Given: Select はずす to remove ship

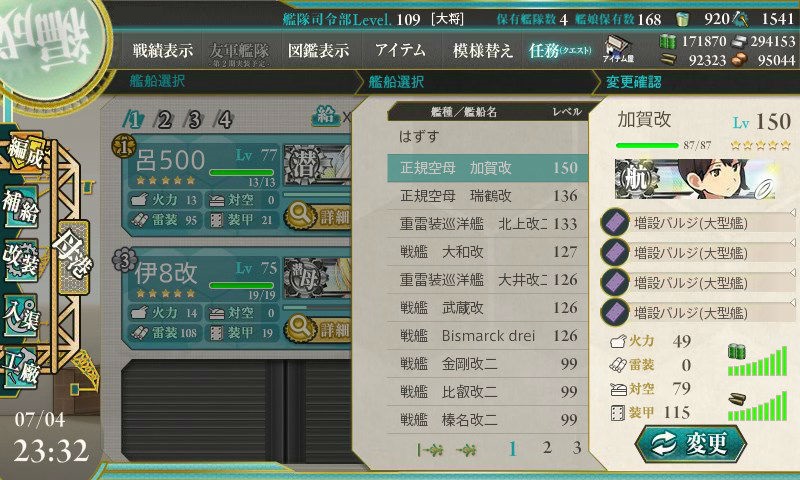Looking at the screenshot, I should [487, 137].
